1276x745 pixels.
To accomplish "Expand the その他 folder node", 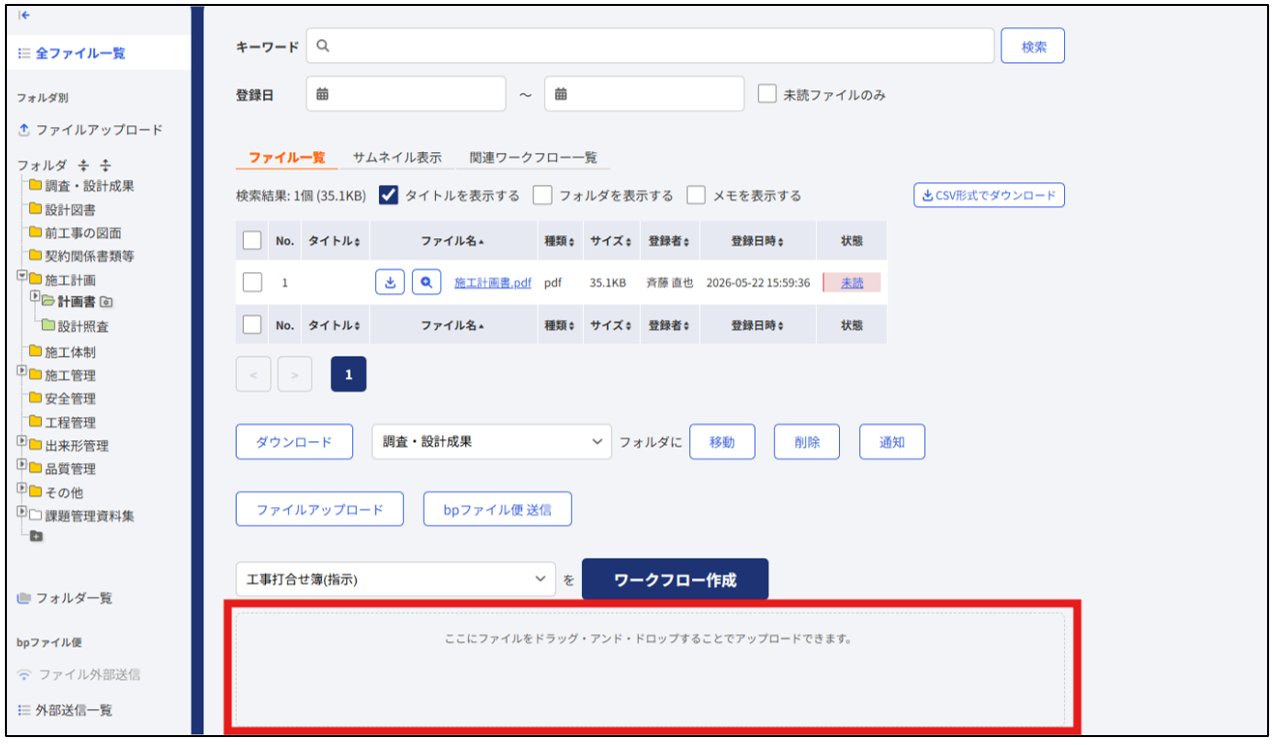I will pos(22,488).
